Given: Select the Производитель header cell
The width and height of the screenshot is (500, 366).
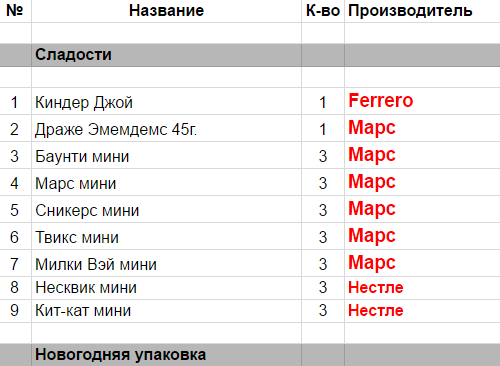Looking at the screenshot, I should [x=422, y=11].
